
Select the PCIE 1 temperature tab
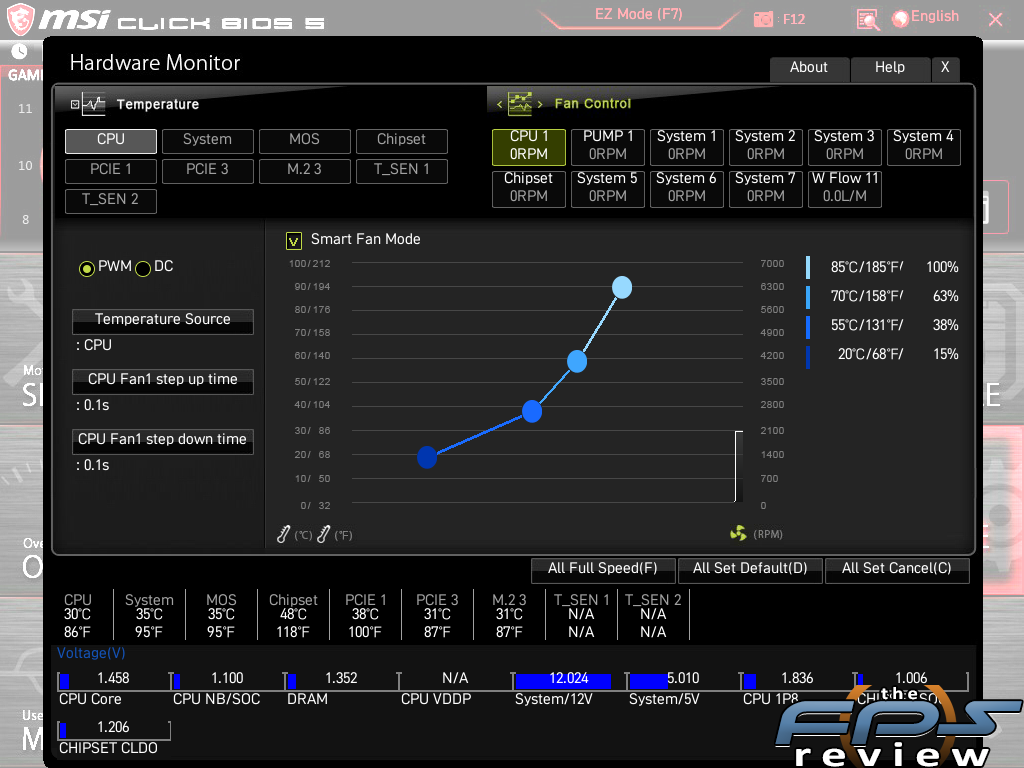pyautogui.click(x=111, y=170)
